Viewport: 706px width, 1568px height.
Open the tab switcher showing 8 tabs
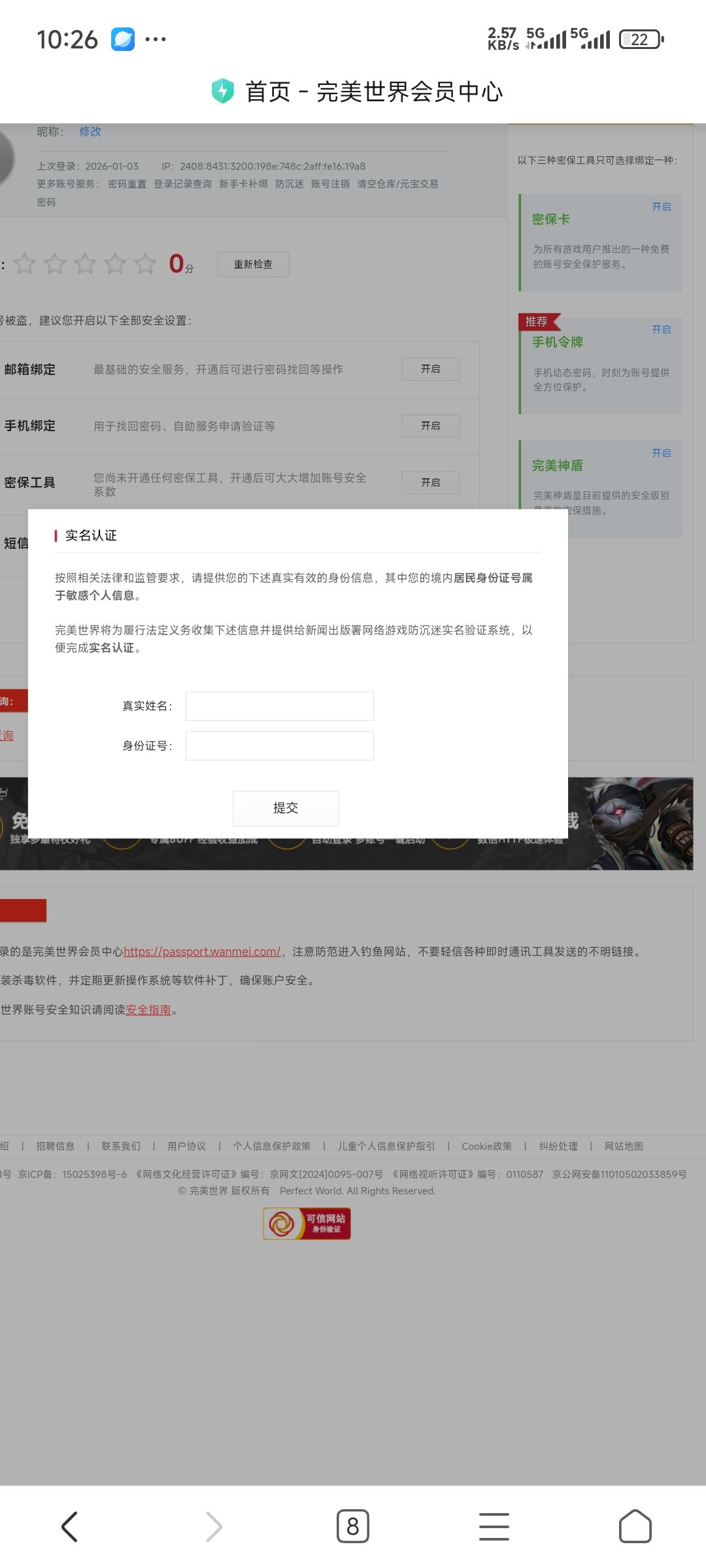(353, 1527)
